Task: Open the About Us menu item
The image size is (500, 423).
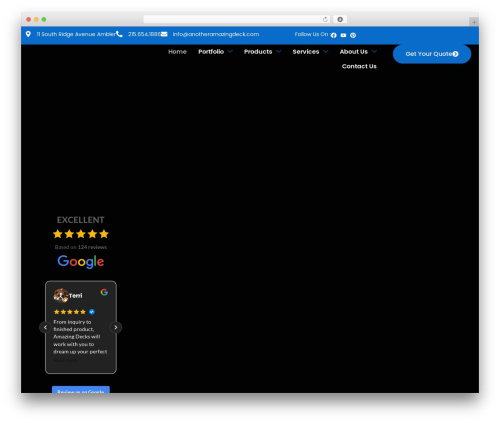Action: [x=354, y=52]
